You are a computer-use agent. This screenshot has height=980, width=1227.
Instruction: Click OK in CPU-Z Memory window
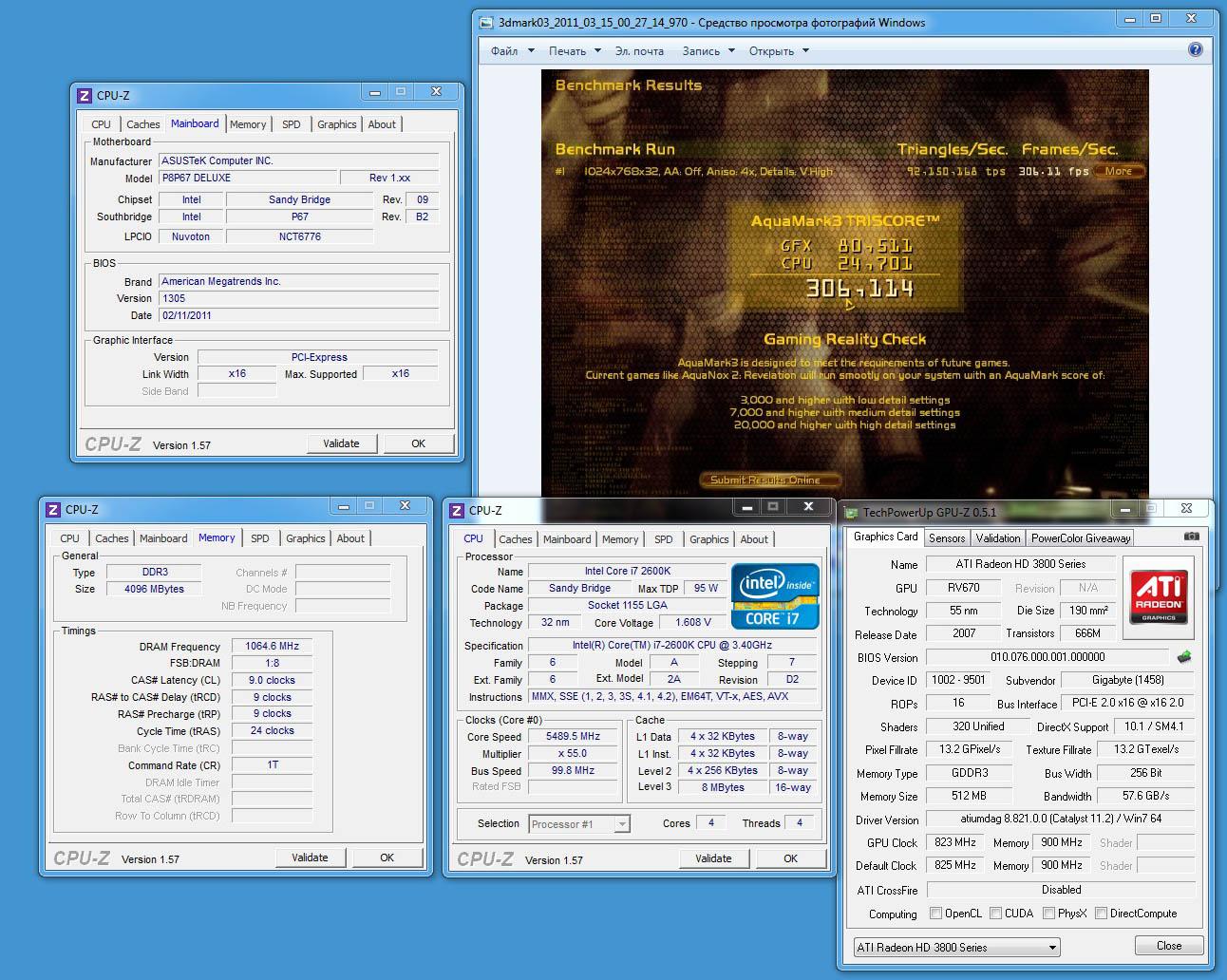[x=387, y=857]
